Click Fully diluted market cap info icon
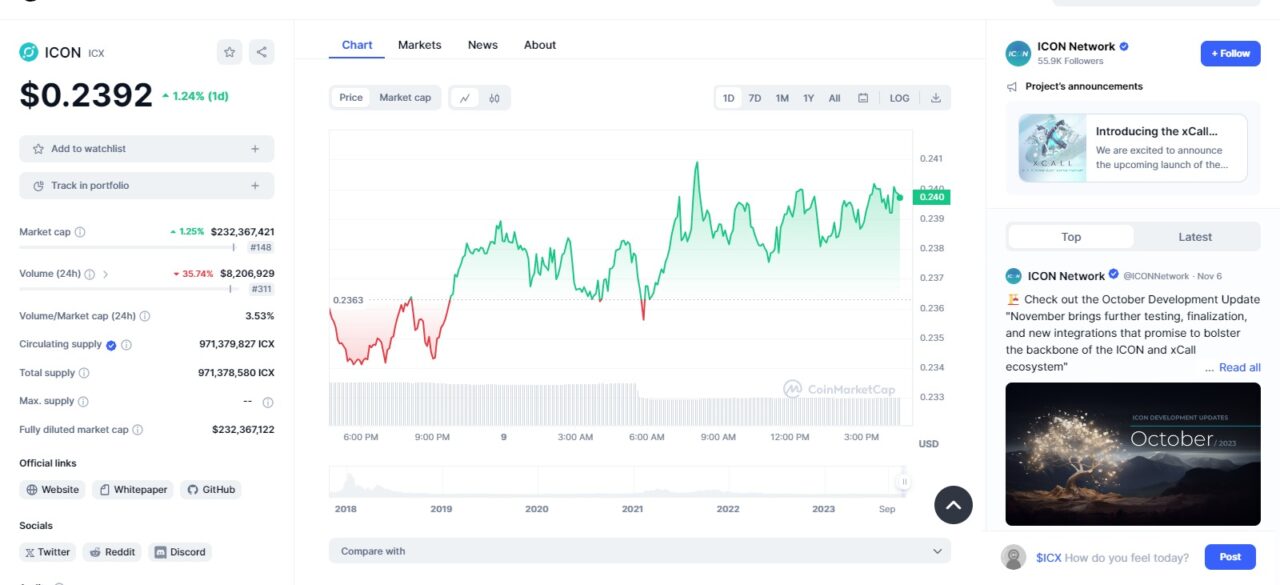 [x=137, y=430]
